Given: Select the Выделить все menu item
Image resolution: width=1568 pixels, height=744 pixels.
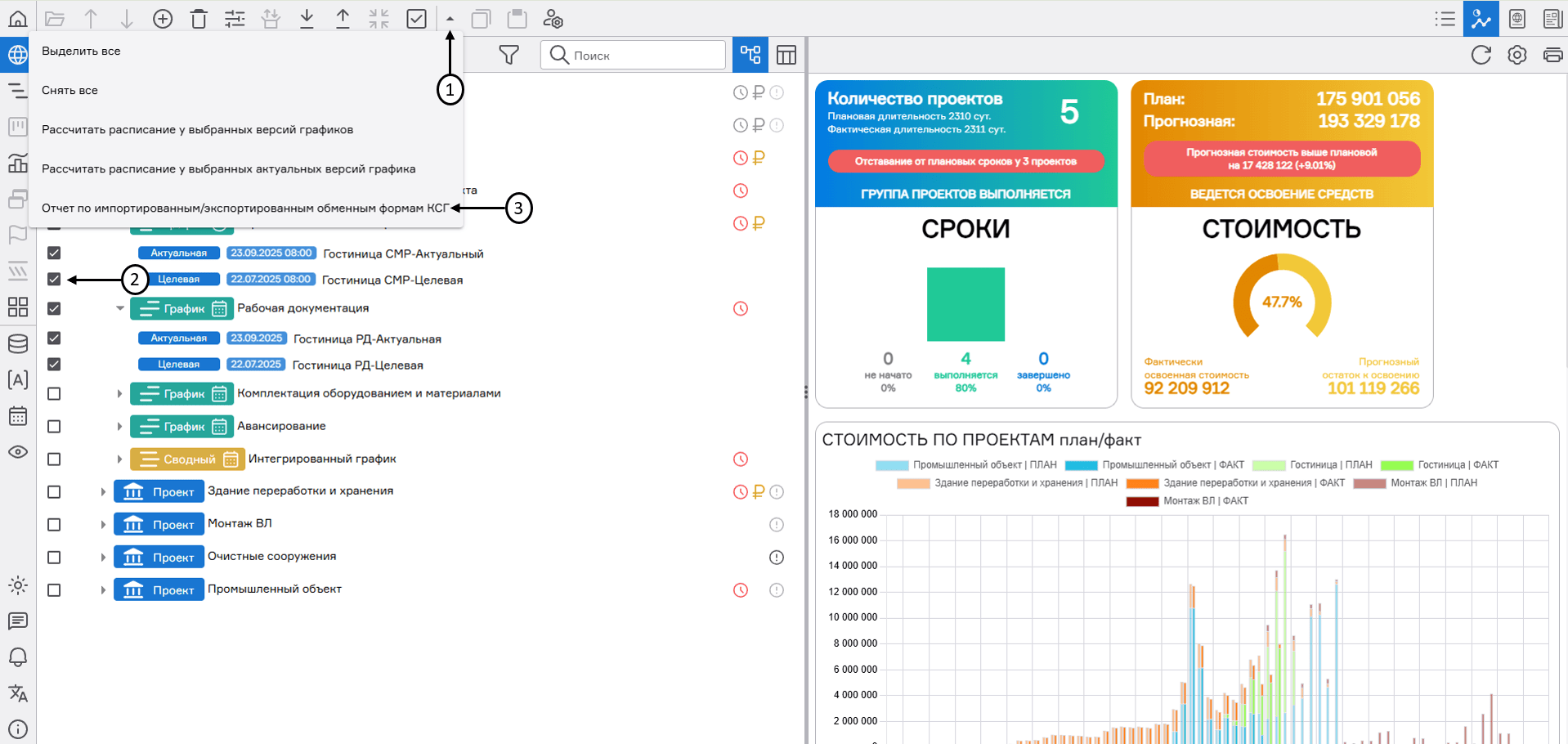Looking at the screenshot, I should coord(81,51).
